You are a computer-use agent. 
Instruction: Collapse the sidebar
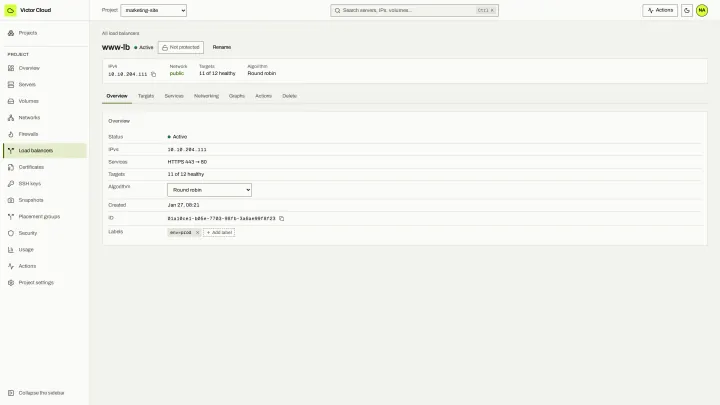pyautogui.click(x=45, y=393)
